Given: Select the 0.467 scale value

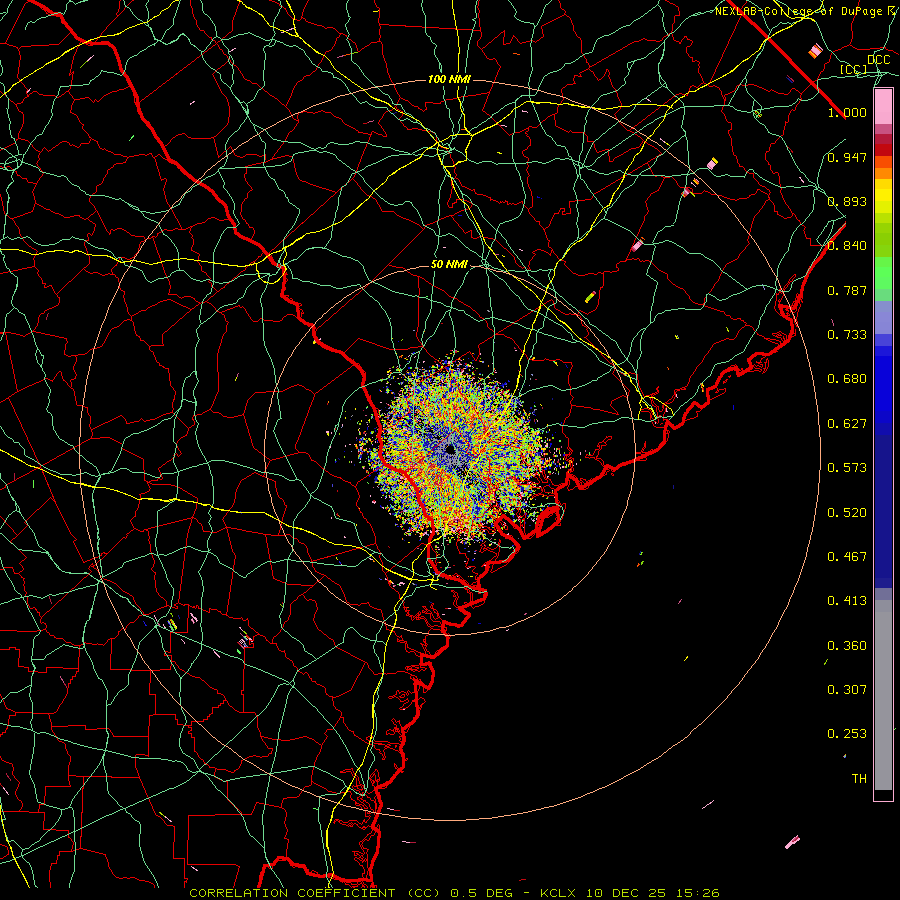Looking at the screenshot, I should [847, 556].
